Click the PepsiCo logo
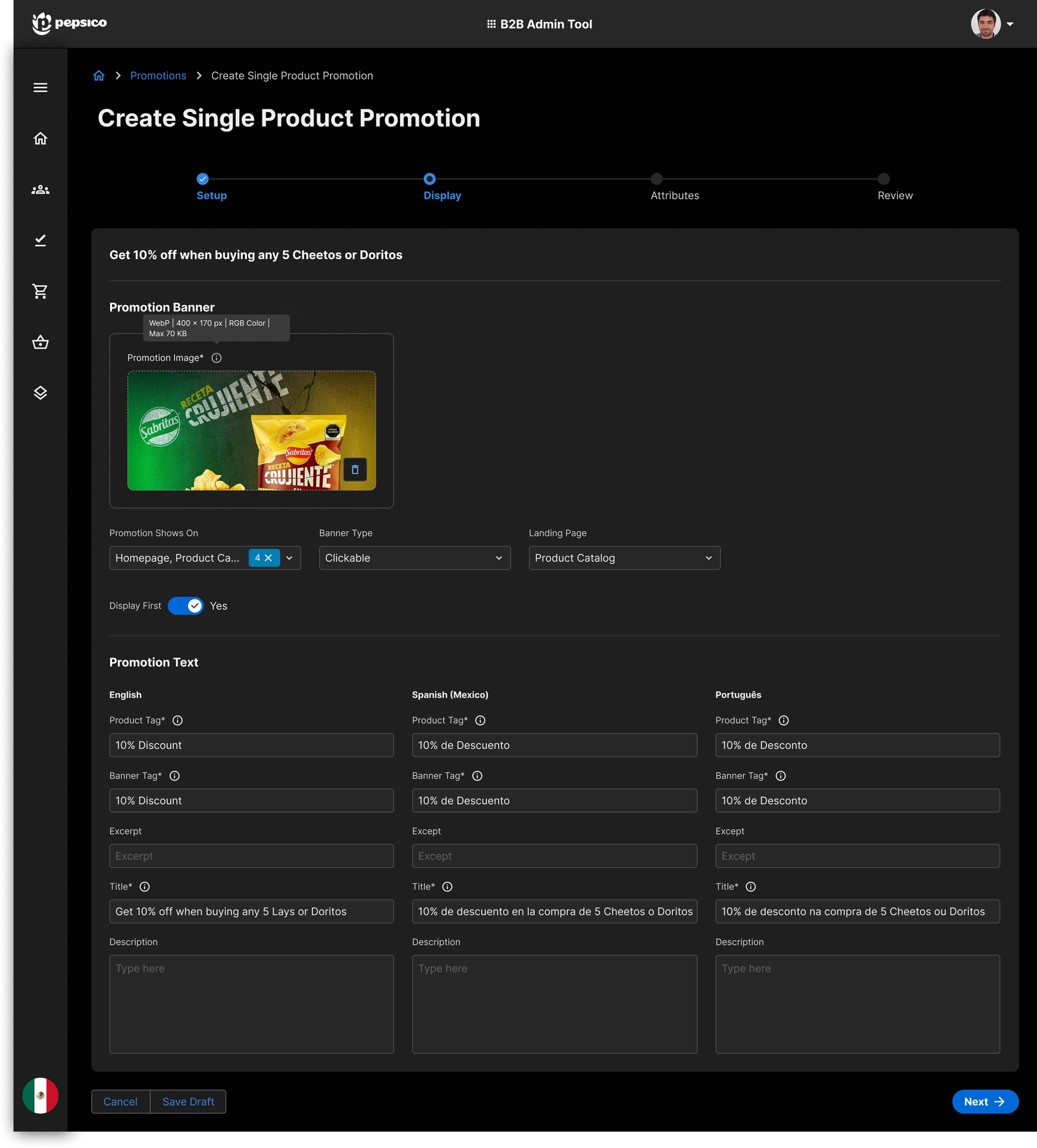The height and width of the screenshot is (1148, 1037). coord(69,23)
